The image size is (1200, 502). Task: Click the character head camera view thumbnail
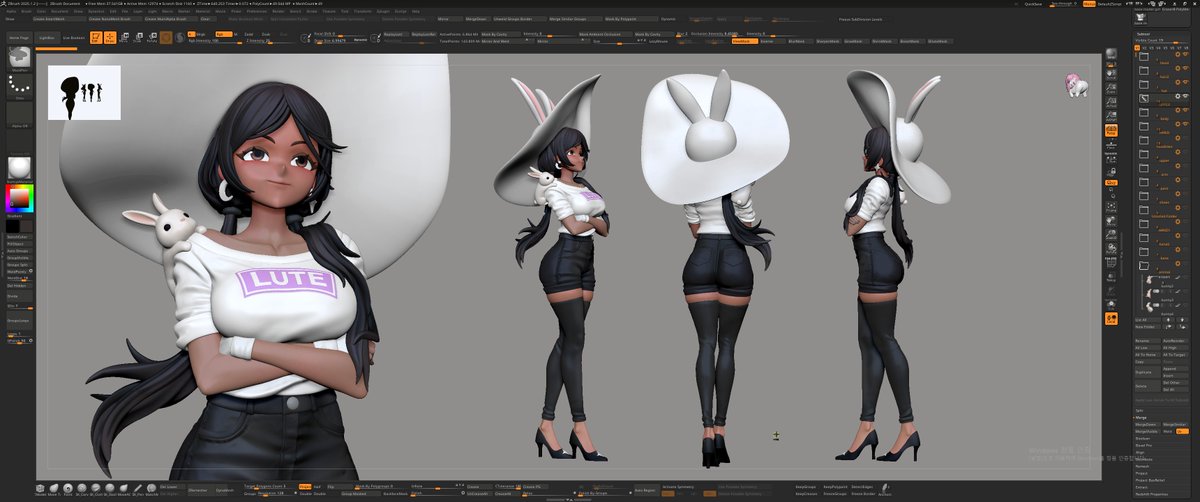click(1077, 86)
